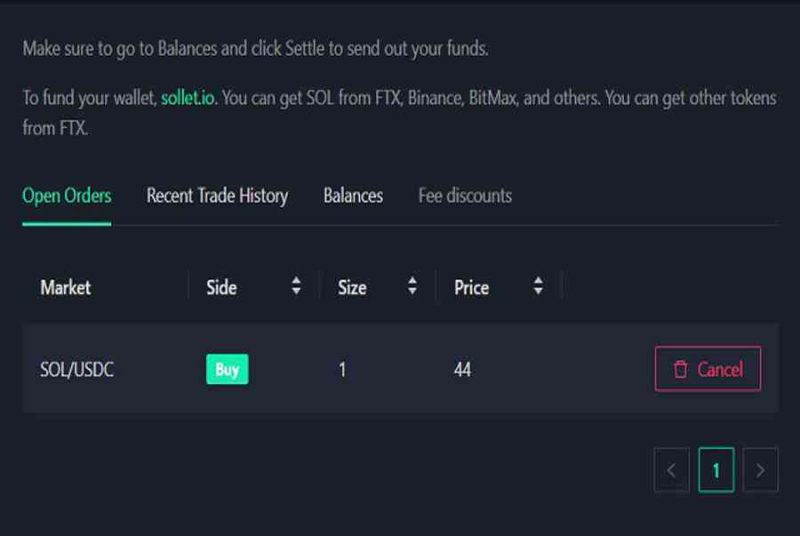
Task: Click the Size column header label
Action: tap(352, 288)
